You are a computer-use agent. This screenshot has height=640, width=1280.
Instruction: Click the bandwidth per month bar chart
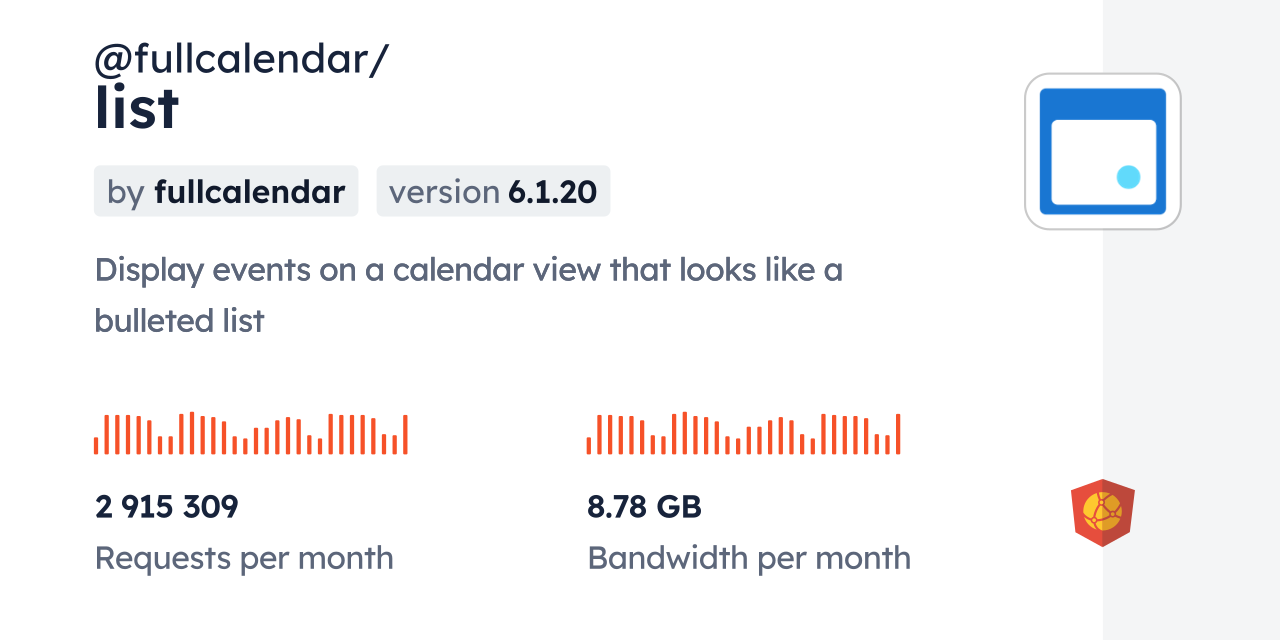tap(743, 434)
